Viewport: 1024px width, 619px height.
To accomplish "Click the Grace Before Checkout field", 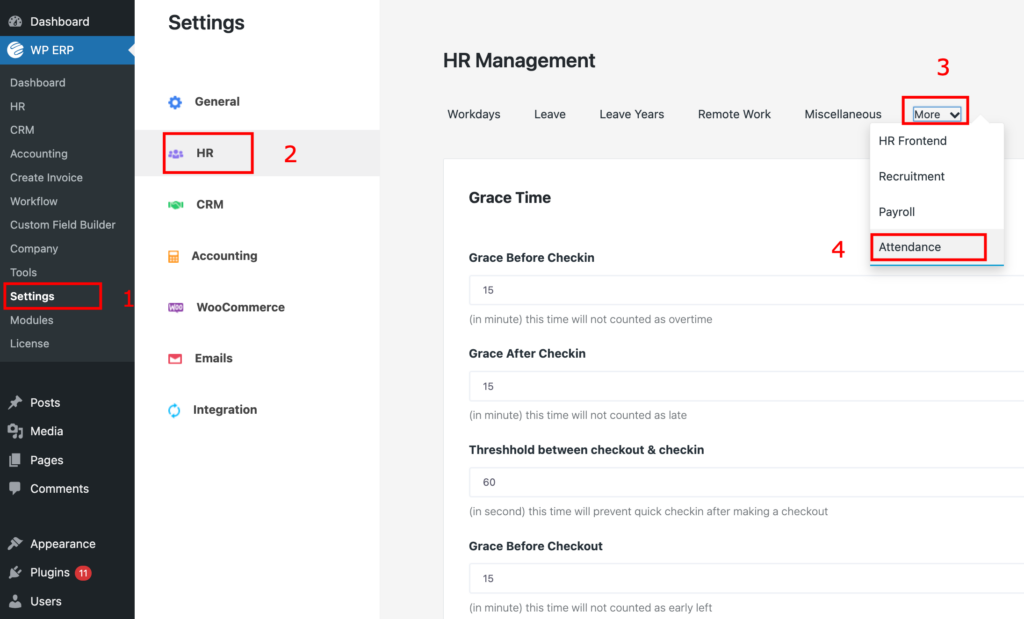I will [746, 578].
